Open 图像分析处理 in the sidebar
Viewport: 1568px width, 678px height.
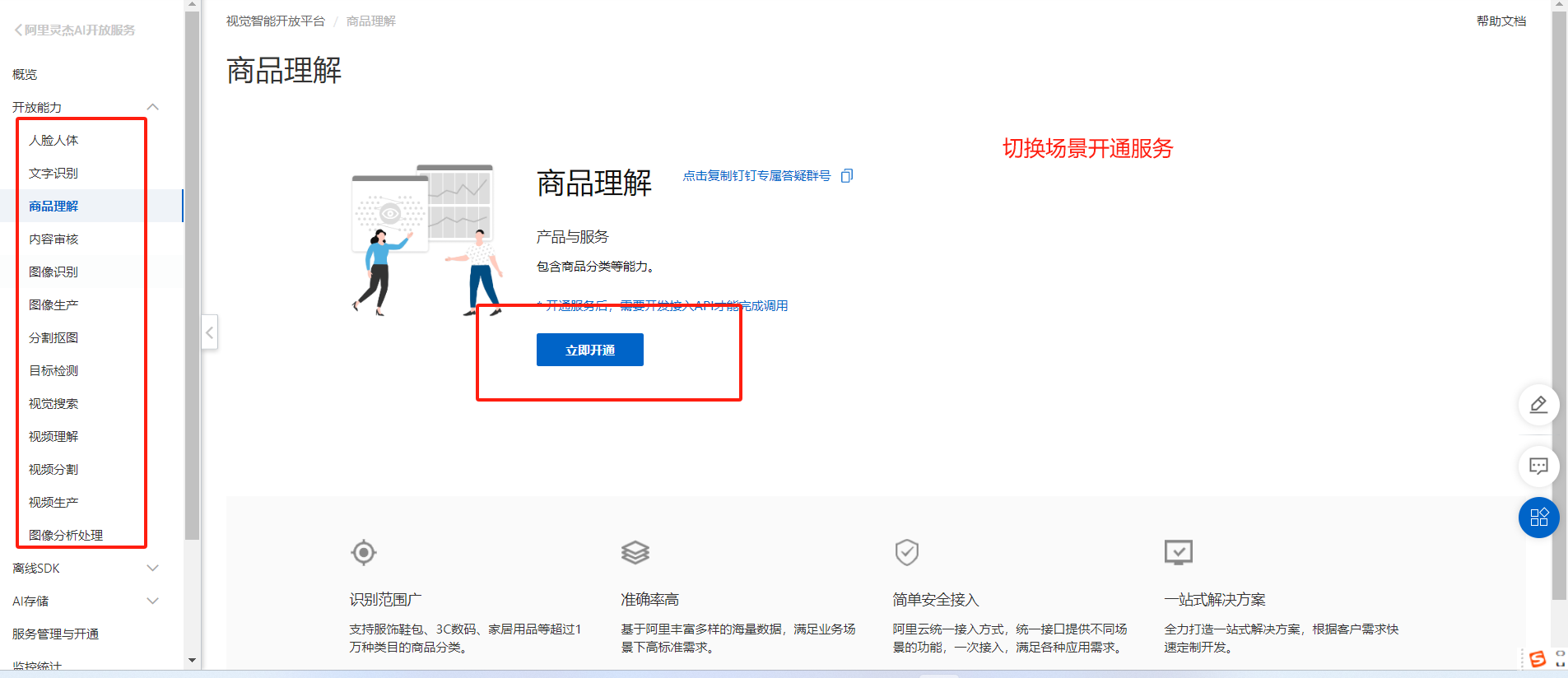point(66,535)
